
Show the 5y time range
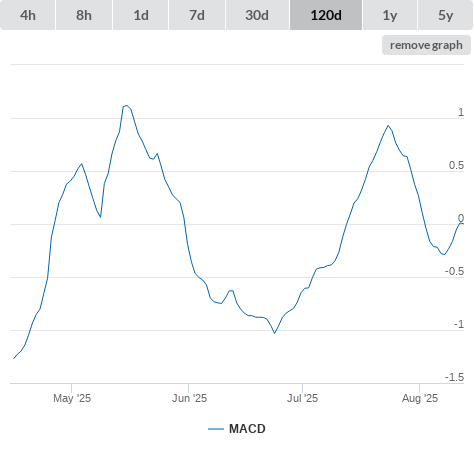(445, 15)
